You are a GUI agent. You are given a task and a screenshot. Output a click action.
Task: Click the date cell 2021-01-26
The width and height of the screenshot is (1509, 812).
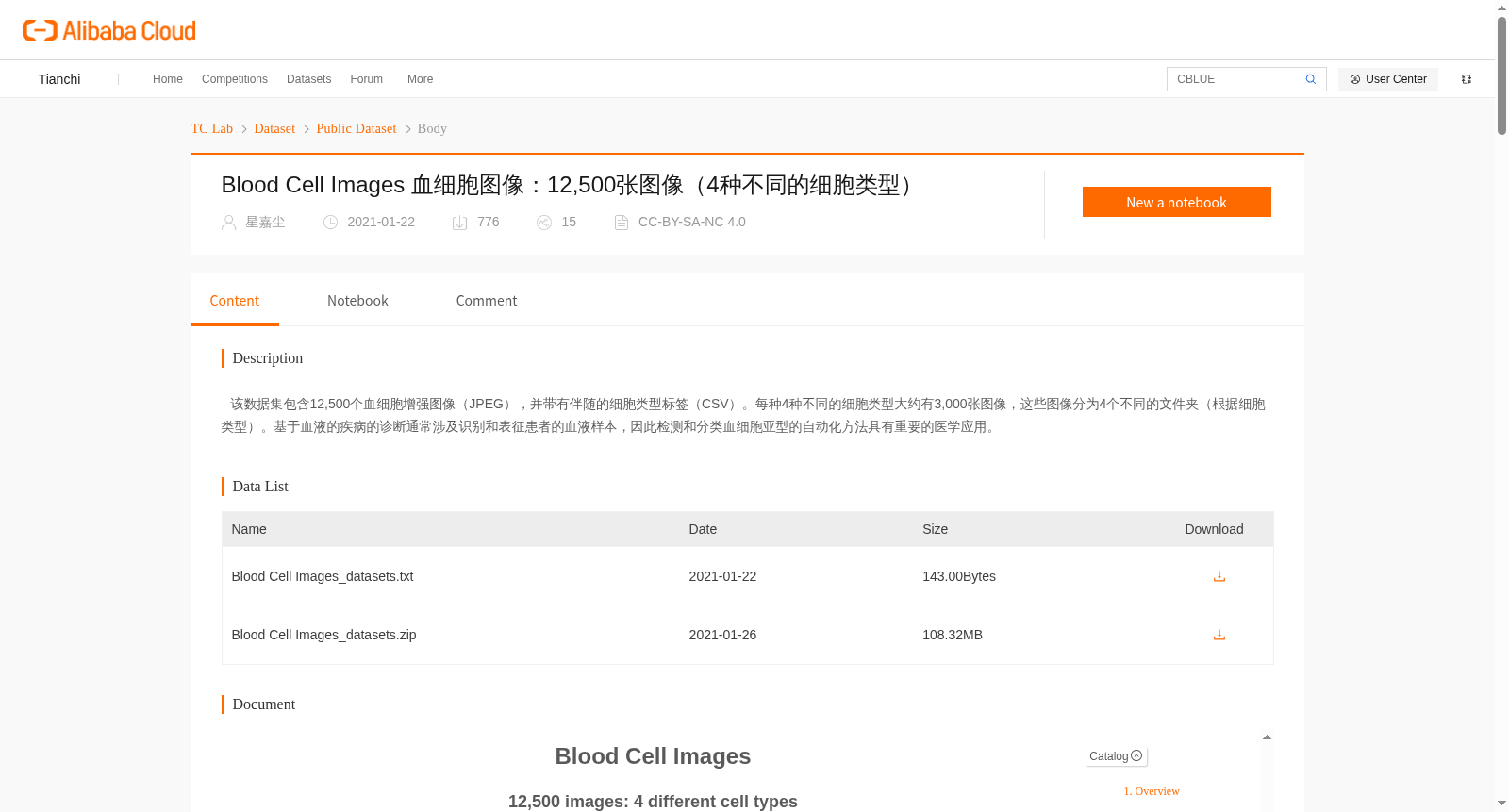(x=722, y=635)
